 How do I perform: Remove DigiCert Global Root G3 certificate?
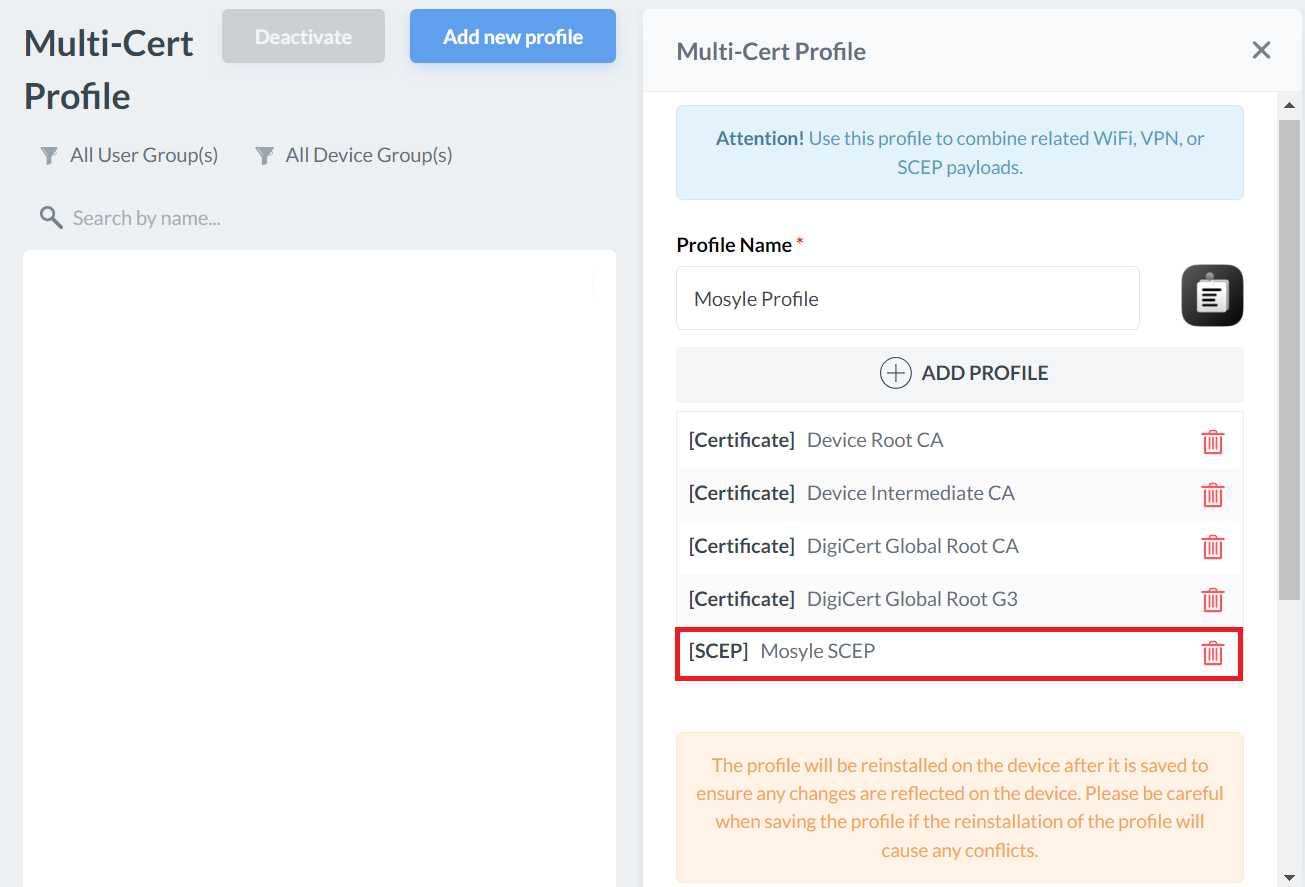tap(1212, 600)
